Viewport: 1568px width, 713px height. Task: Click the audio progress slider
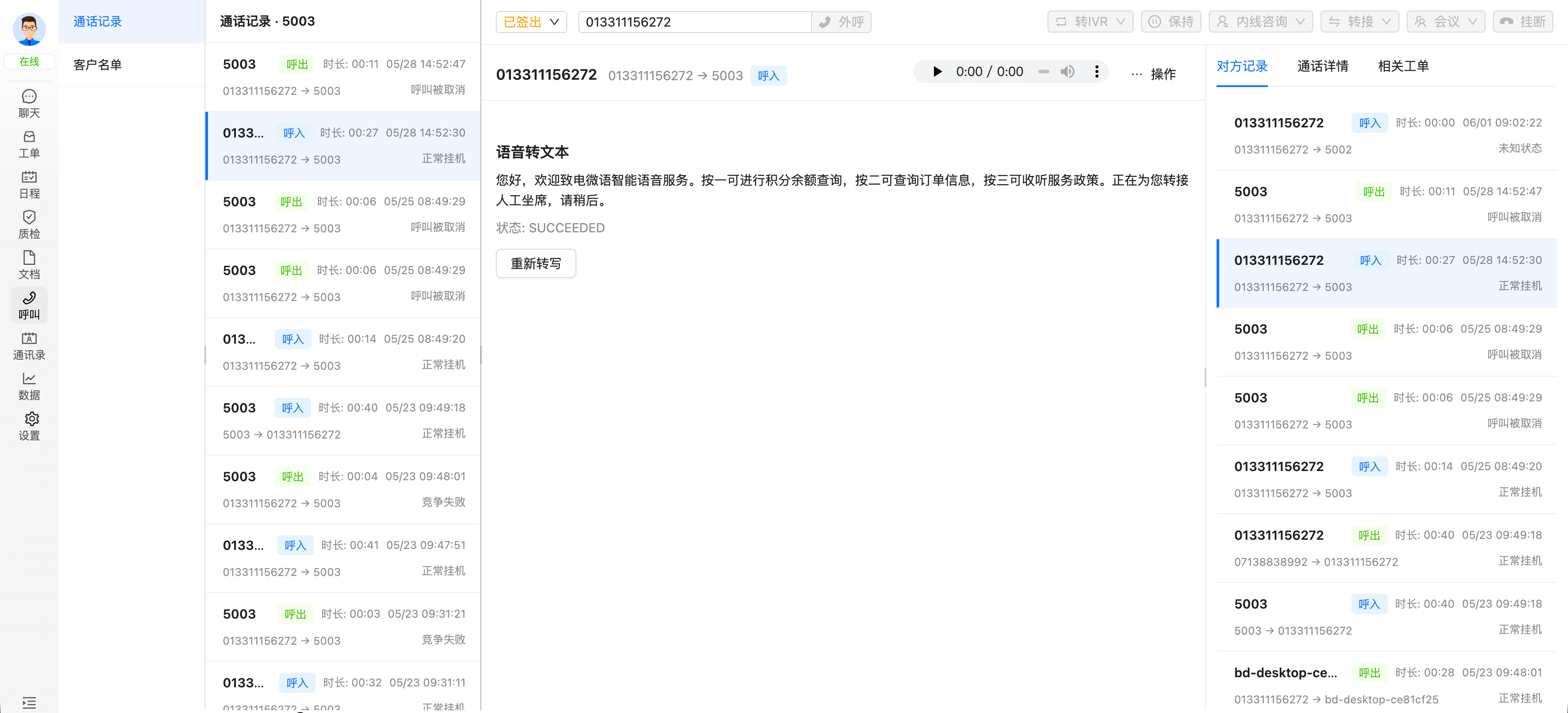pyautogui.click(x=1043, y=72)
